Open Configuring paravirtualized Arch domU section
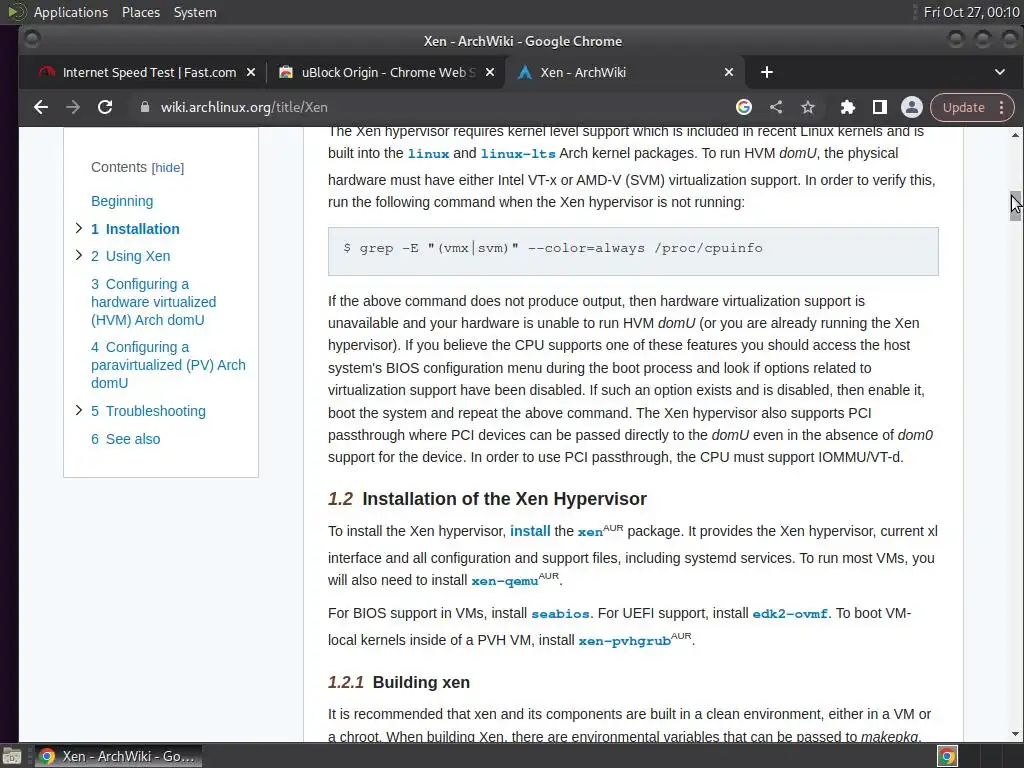Viewport: 1024px width, 768px height. pos(168,365)
